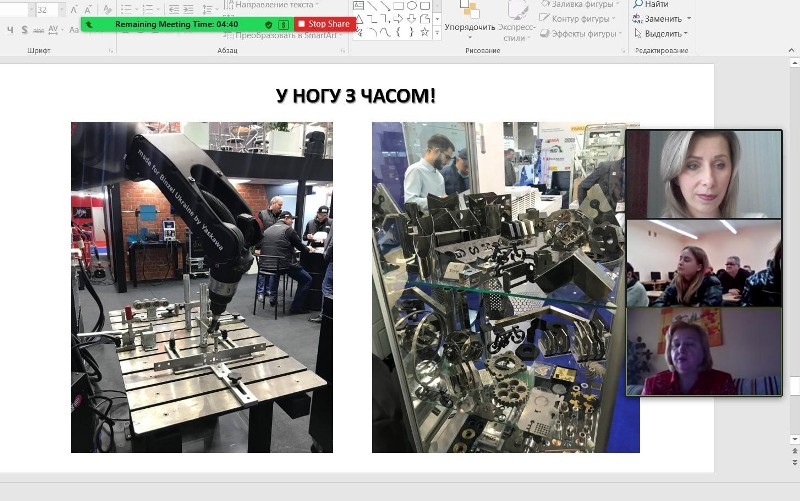This screenshot has width=800, height=501.
Task: Change letter case Aa button
Action: pyautogui.click(x=74, y=30)
